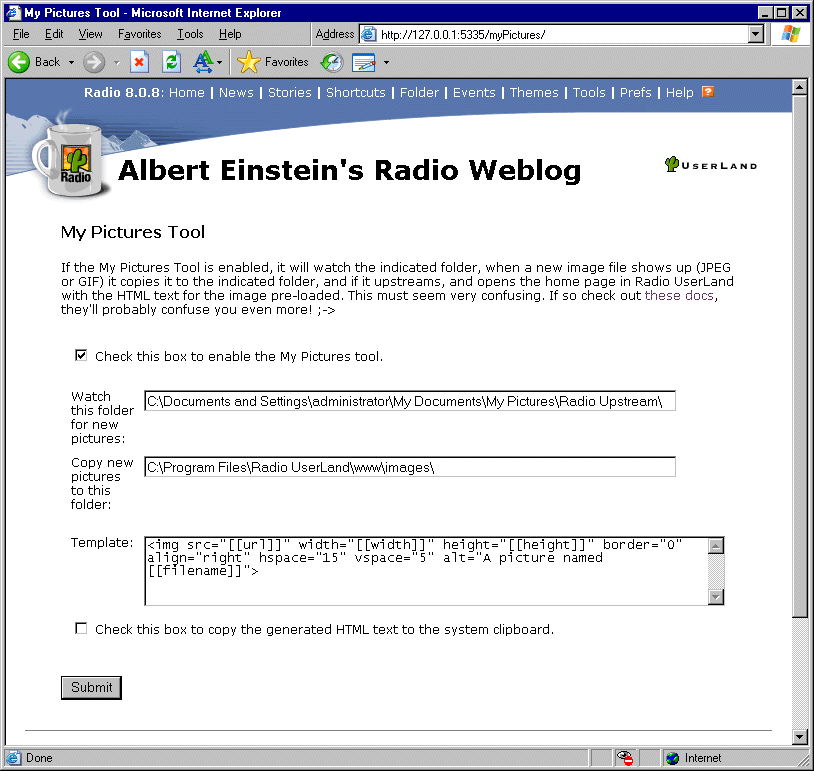Click the blue letter A toolbar icon
This screenshot has height=771, width=814.
click(x=203, y=62)
